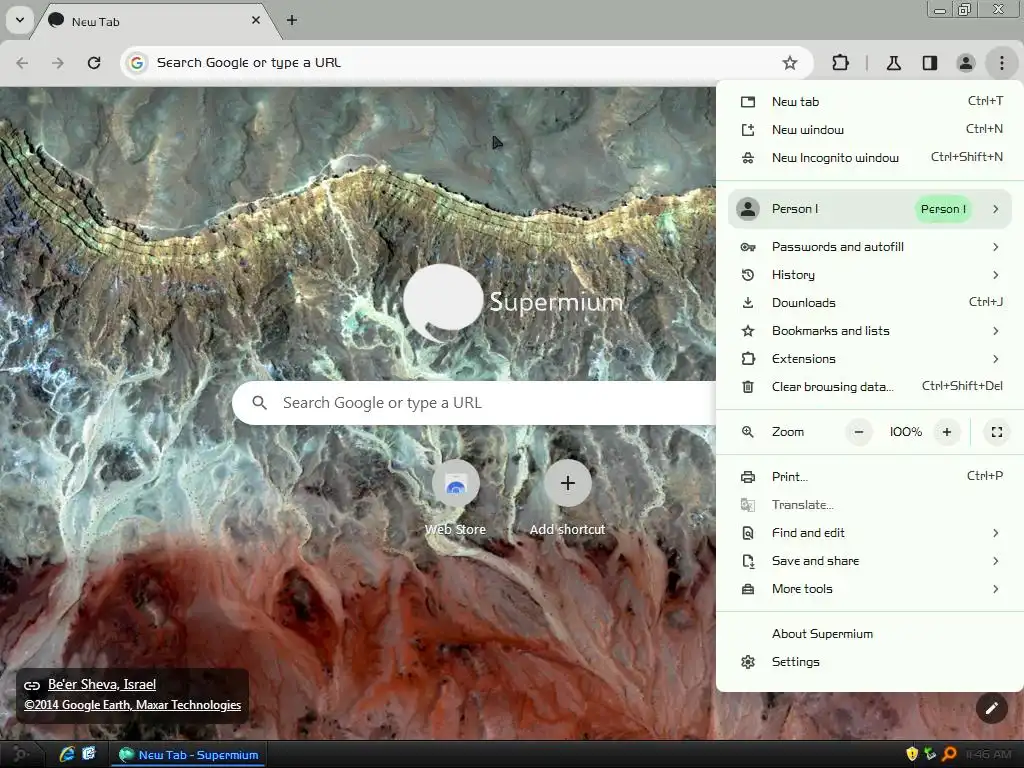Open Downloads from the menu
1024x768 pixels.
(x=869, y=302)
